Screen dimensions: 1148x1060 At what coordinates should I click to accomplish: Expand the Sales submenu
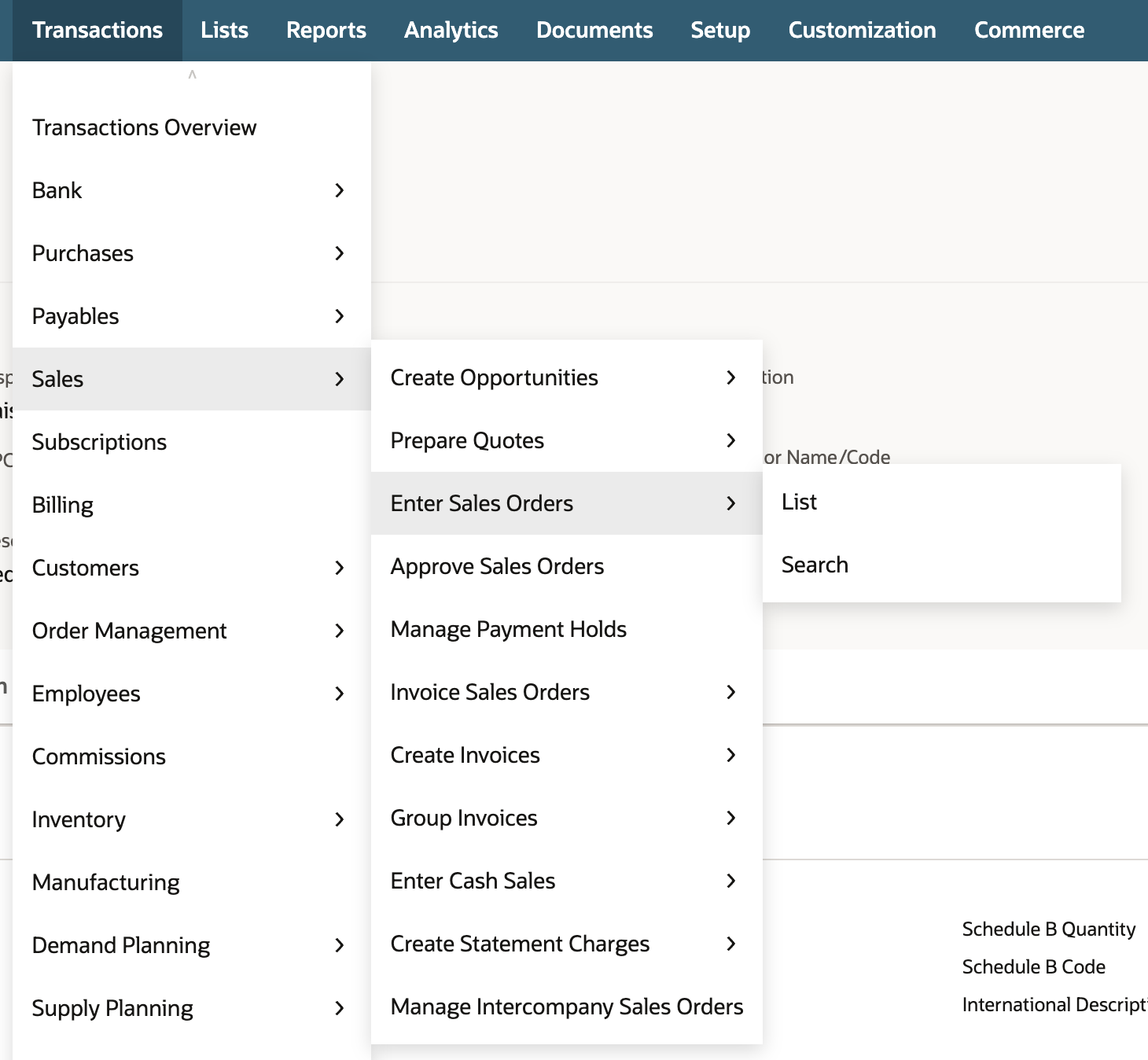point(192,379)
